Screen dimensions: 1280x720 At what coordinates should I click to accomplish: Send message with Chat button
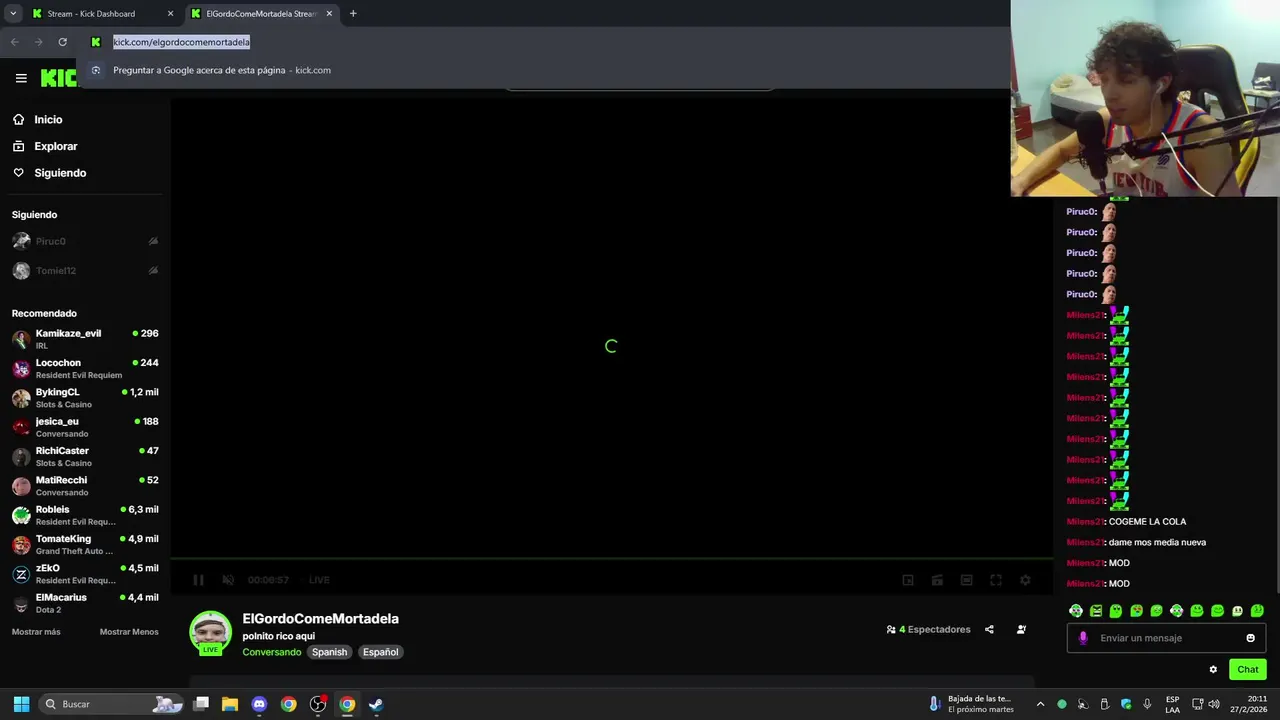(1248, 670)
